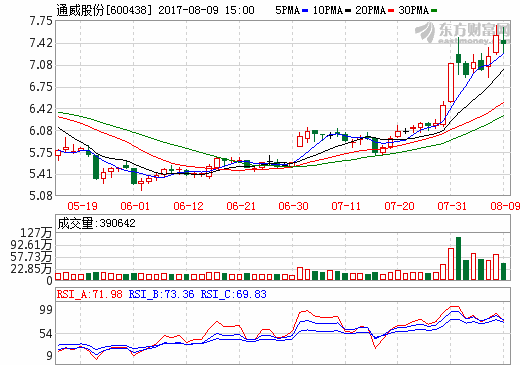Select the 07-31 date axis label
The width and height of the screenshot is (520, 365).
click(x=452, y=206)
